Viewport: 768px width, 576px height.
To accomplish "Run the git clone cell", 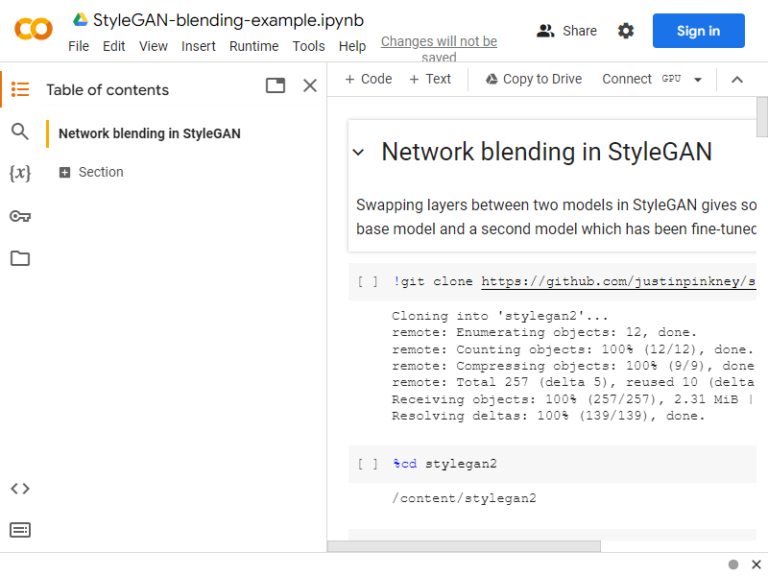I will coord(367,282).
